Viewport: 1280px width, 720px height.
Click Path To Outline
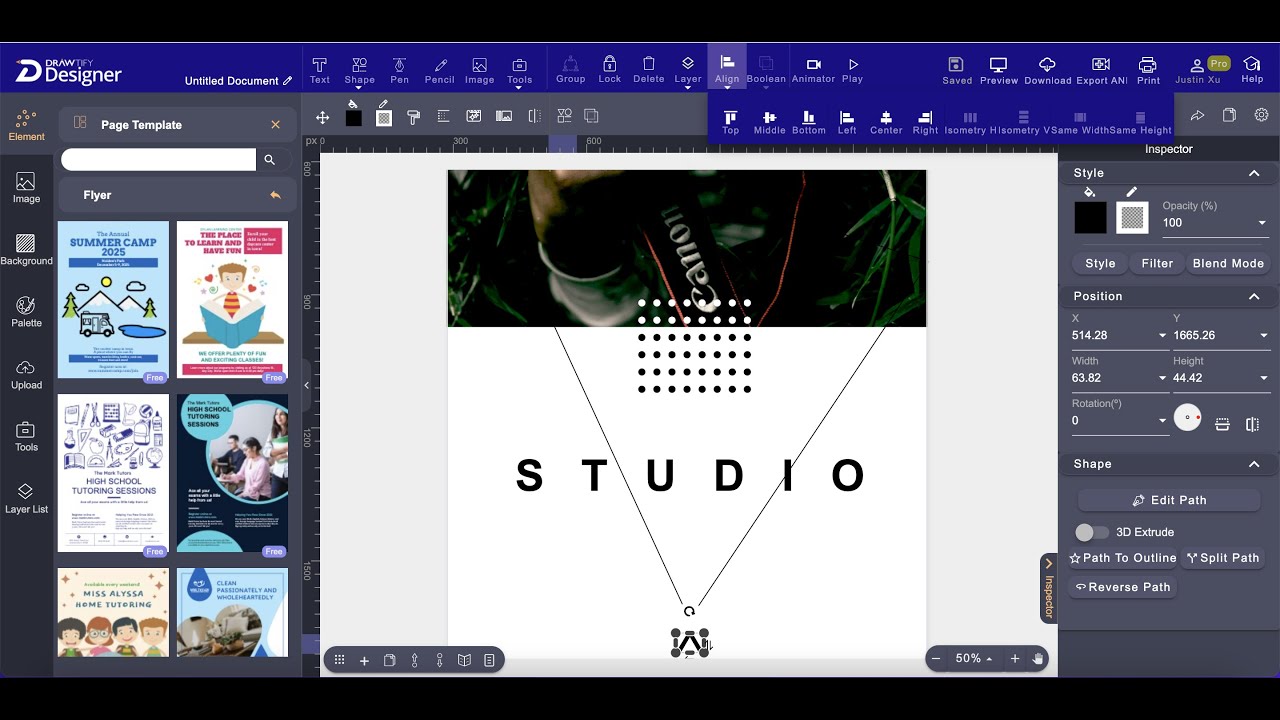(1122, 558)
